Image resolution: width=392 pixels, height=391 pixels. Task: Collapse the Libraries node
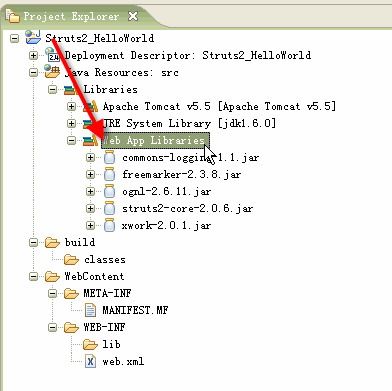pos(52,89)
